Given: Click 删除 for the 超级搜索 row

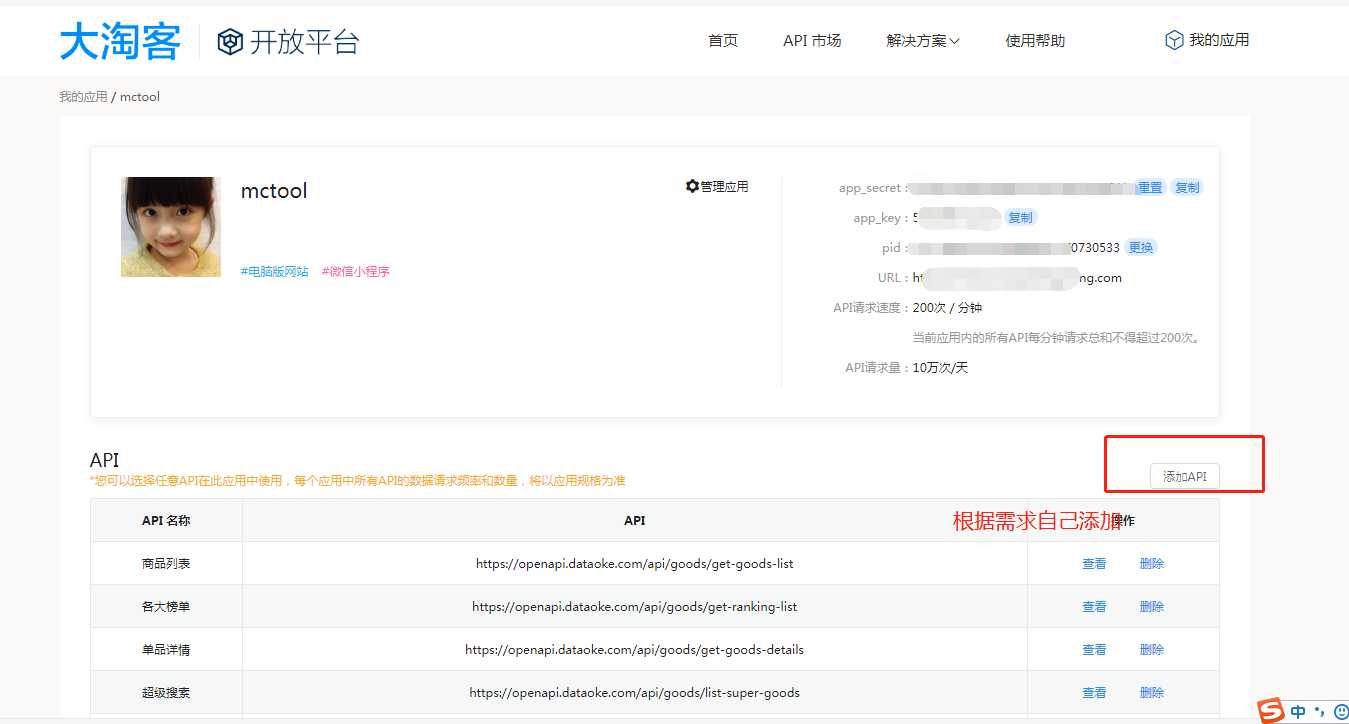Looking at the screenshot, I should 1152,693.
